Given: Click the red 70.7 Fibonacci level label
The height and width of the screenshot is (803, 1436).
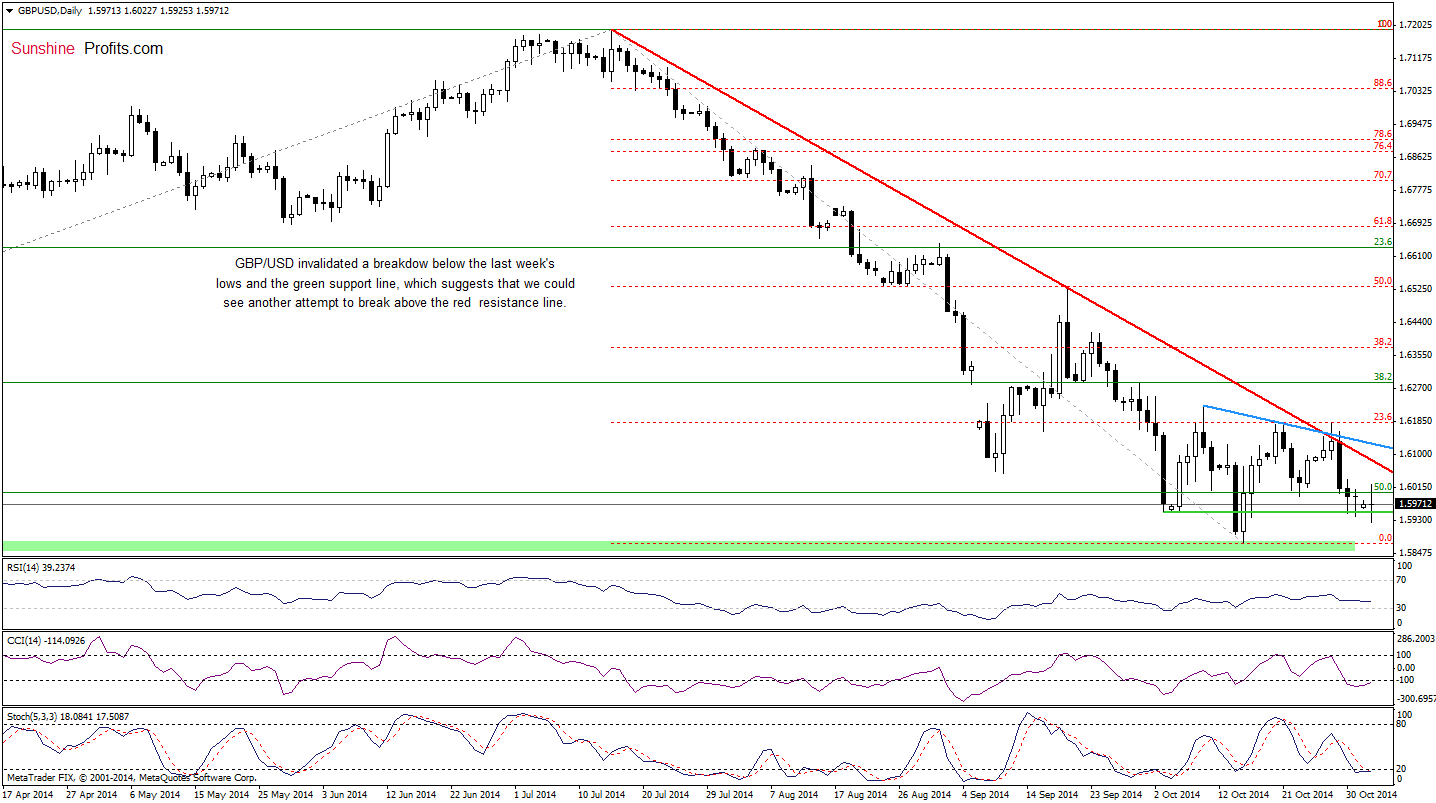Looking at the screenshot, I should click(x=1382, y=175).
